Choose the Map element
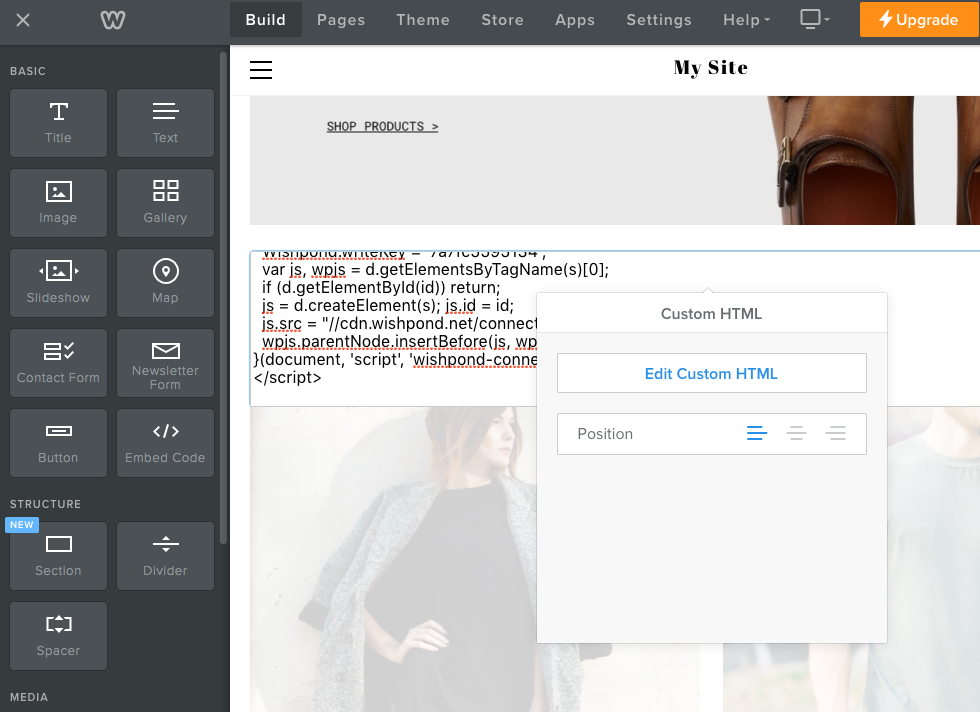Screen dimensions: 980x712 click(x=165, y=283)
